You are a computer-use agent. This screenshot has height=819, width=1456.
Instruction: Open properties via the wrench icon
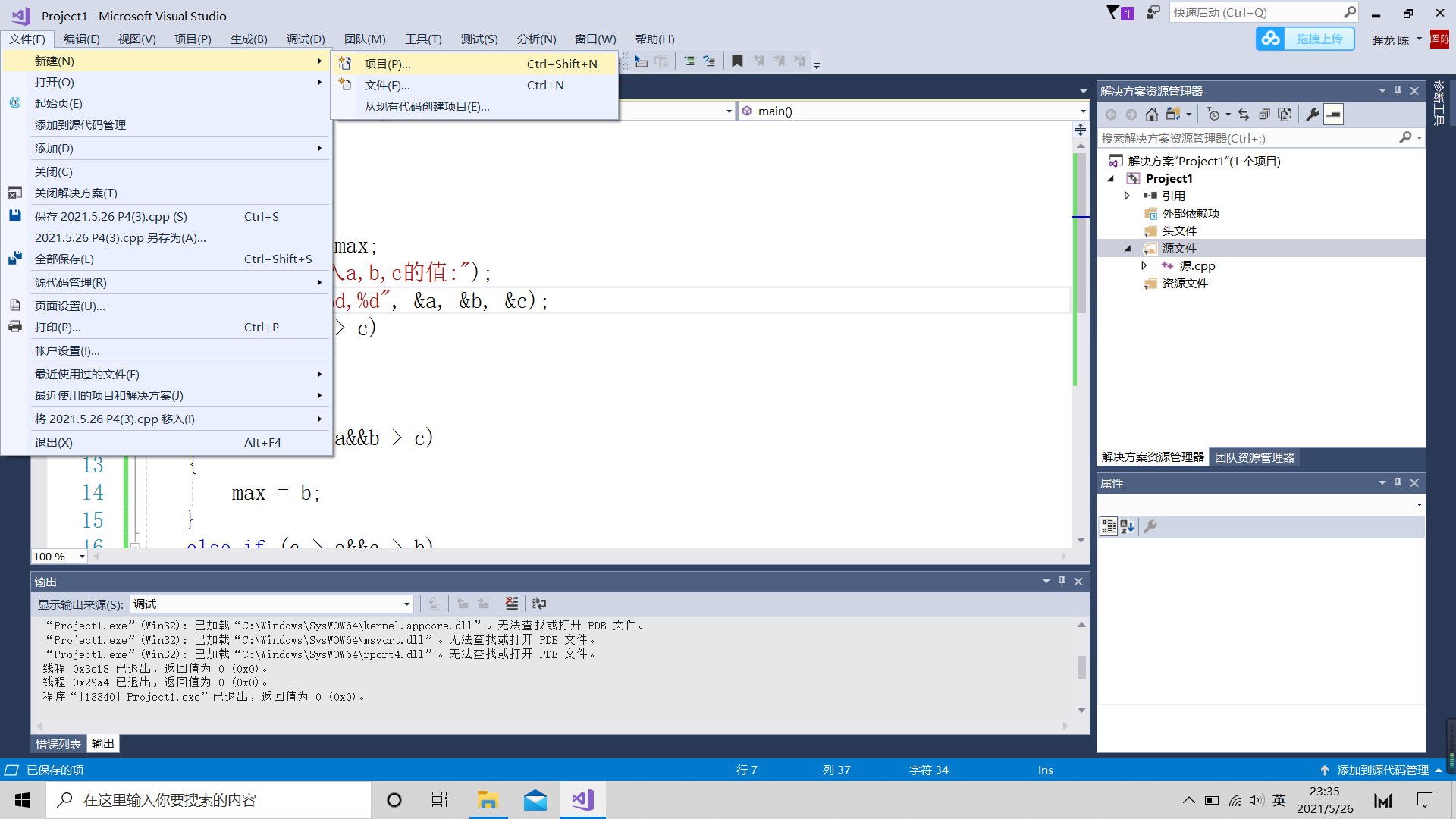click(x=1312, y=115)
